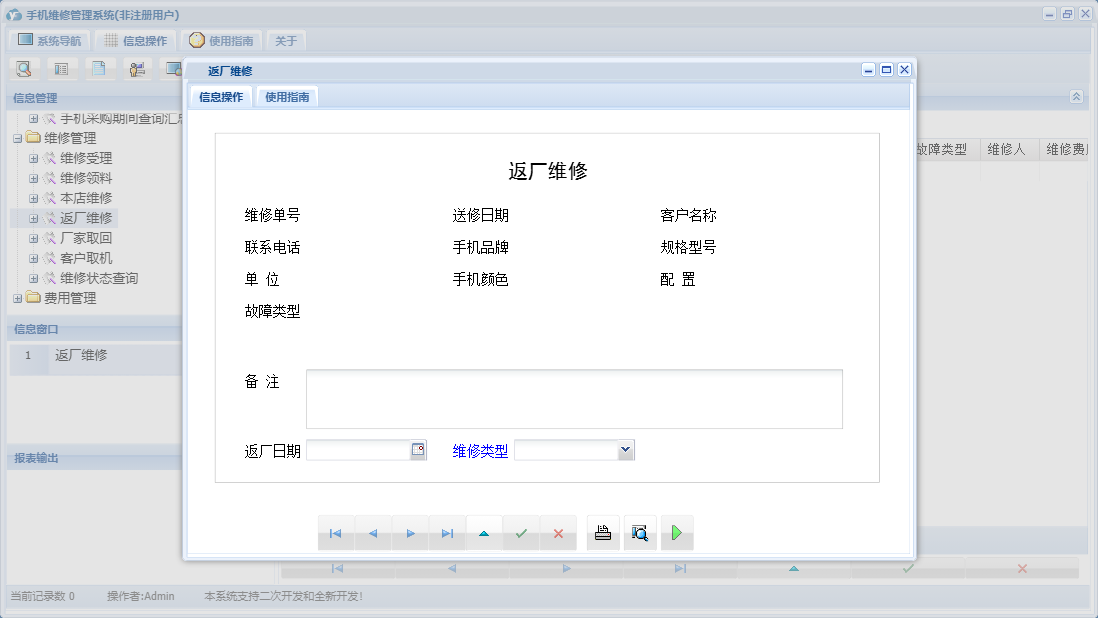The image size is (1098, 618).
Task: Open the 返厂日期 date picker
Action: [419, 450]
